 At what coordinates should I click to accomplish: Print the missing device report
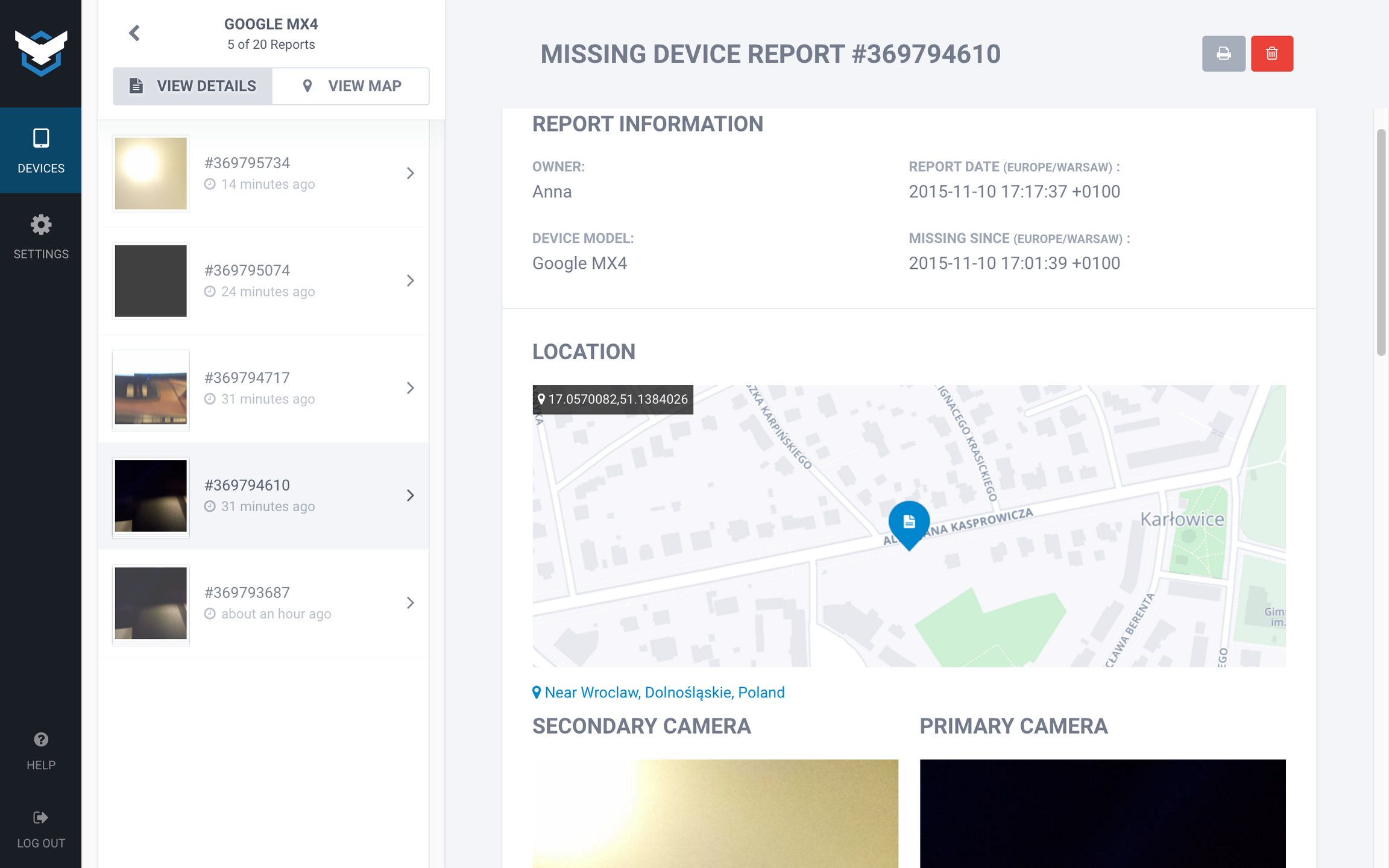pos(1223,54)
